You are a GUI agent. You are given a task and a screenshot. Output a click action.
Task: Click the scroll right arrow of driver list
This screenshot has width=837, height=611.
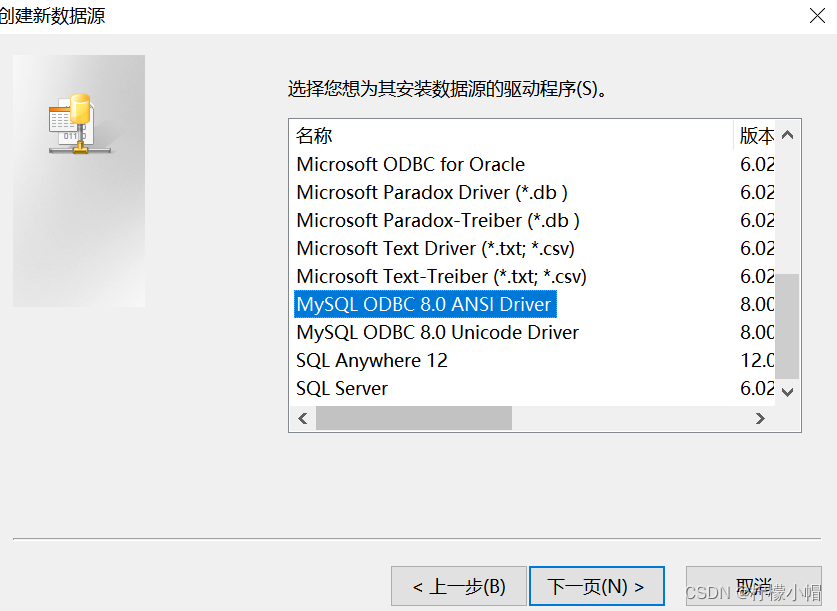click(x=760, y=418)
